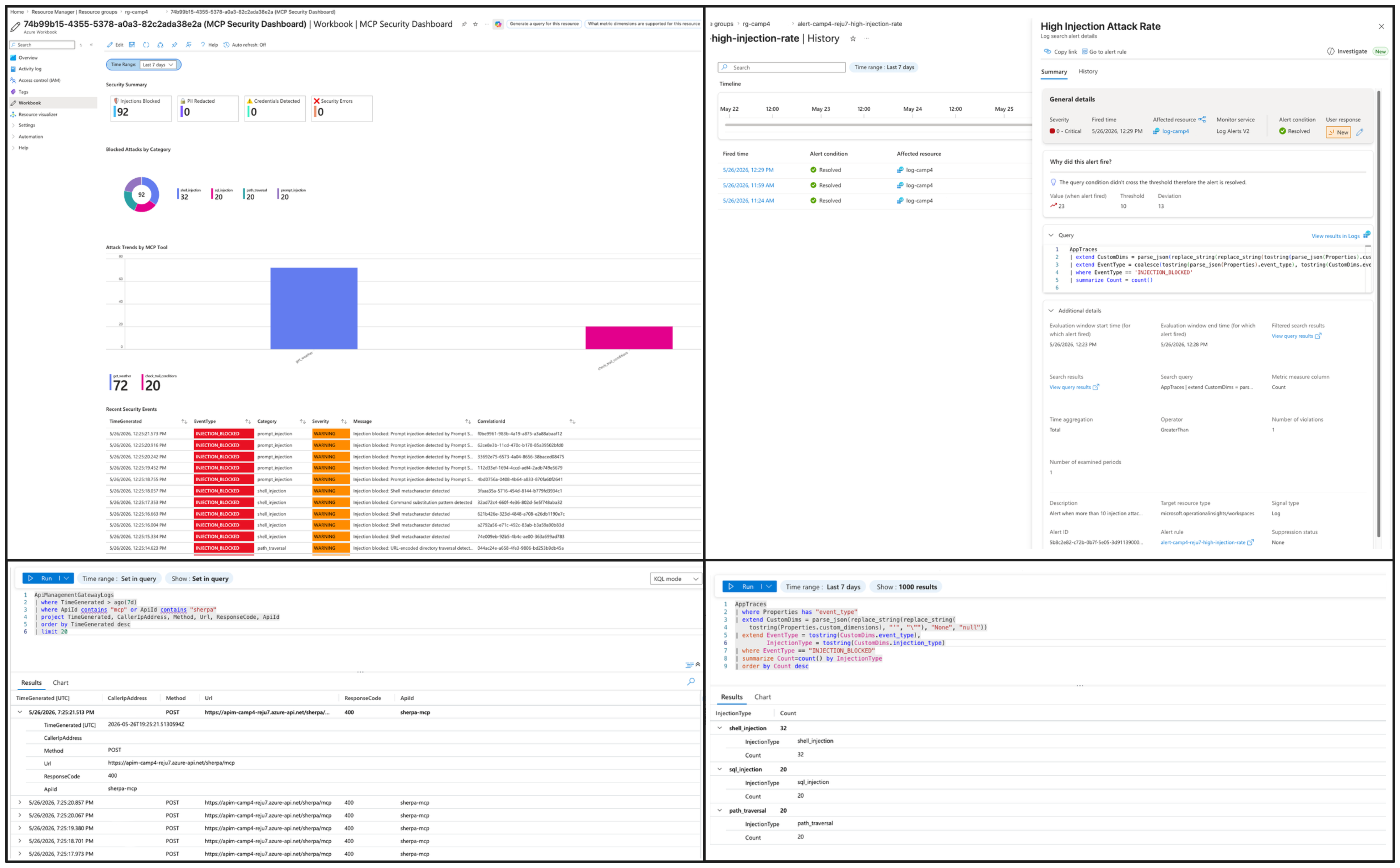Open the alert fired 5/26/2026, 11:24 AM
The image size is (1400, 868).
[748, 201]
